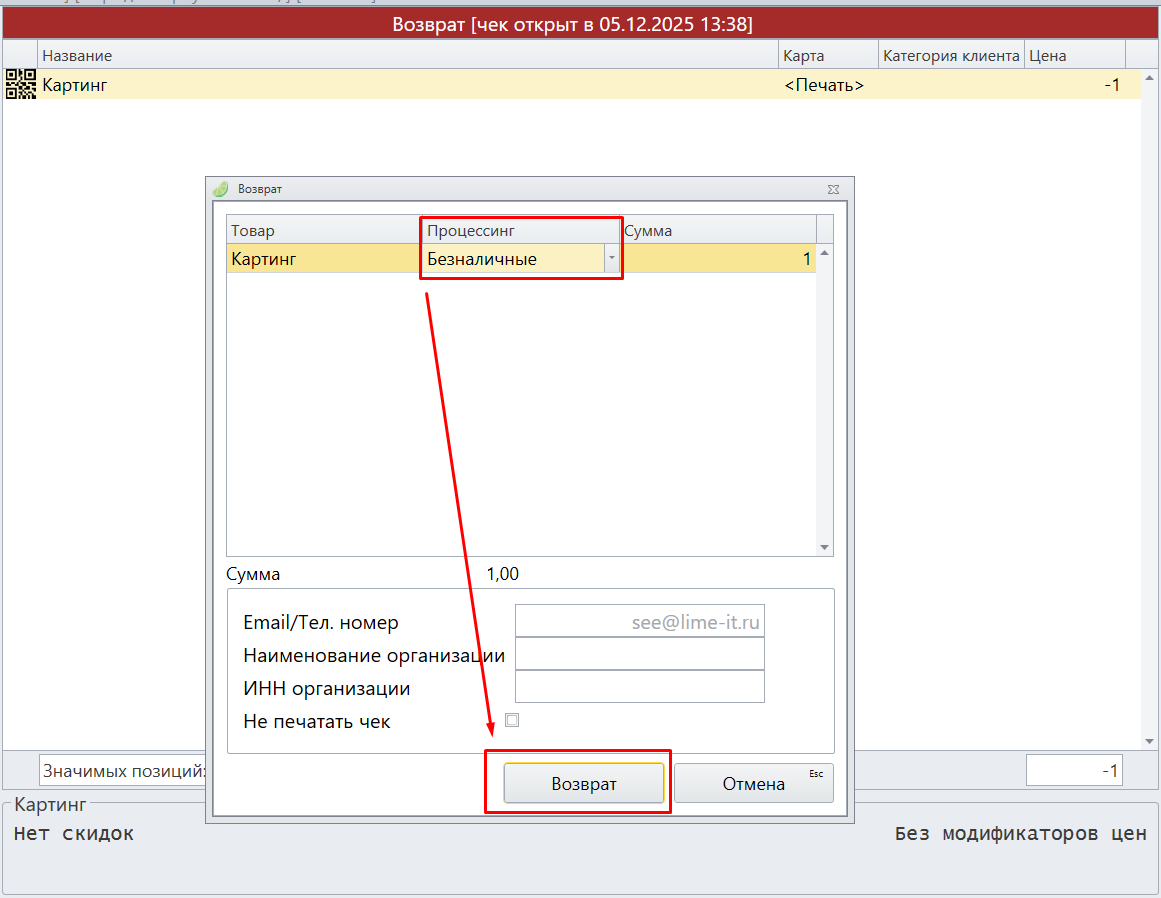Image resolution: width=1161 pixels, height=898 pixels.
Task: Close the Возврат dialog with the X icon
Action: (x=833, y=189)
